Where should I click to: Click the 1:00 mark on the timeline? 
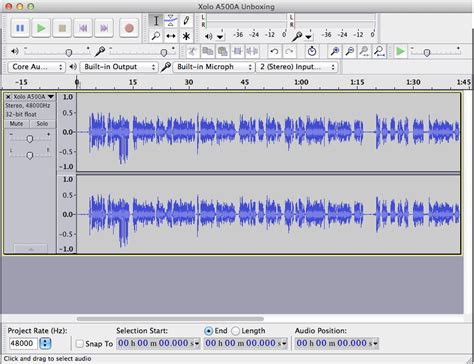[301, 82]
